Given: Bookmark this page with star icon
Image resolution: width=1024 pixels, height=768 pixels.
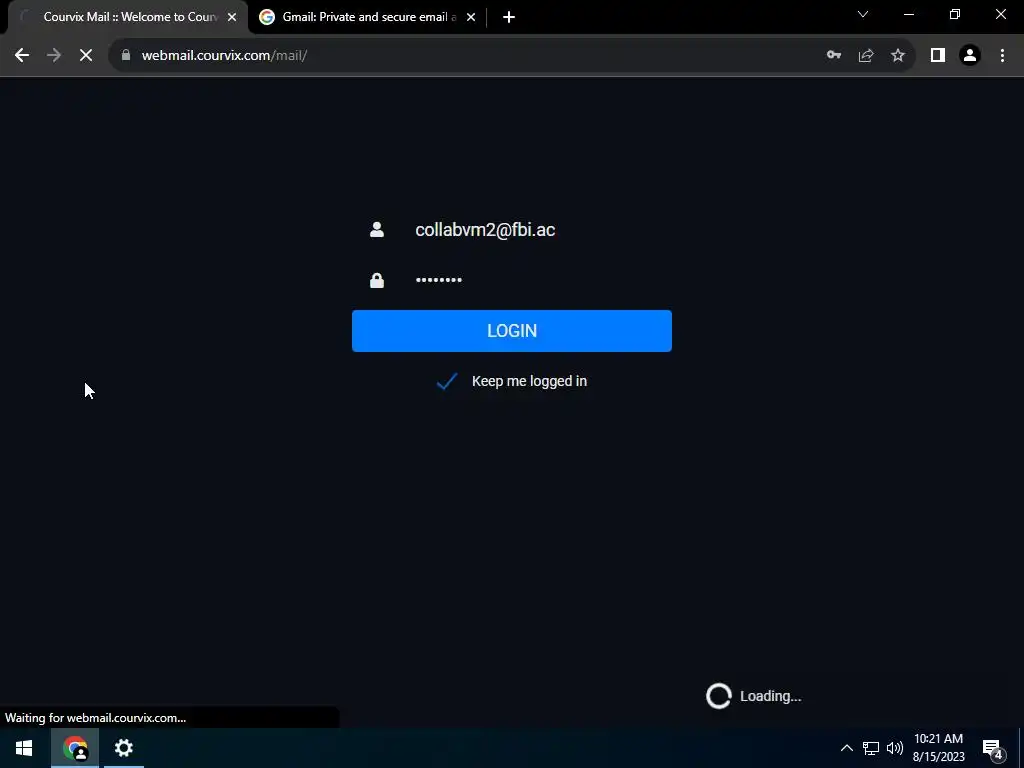Looking at the screenshot, I should coord(898,56).
